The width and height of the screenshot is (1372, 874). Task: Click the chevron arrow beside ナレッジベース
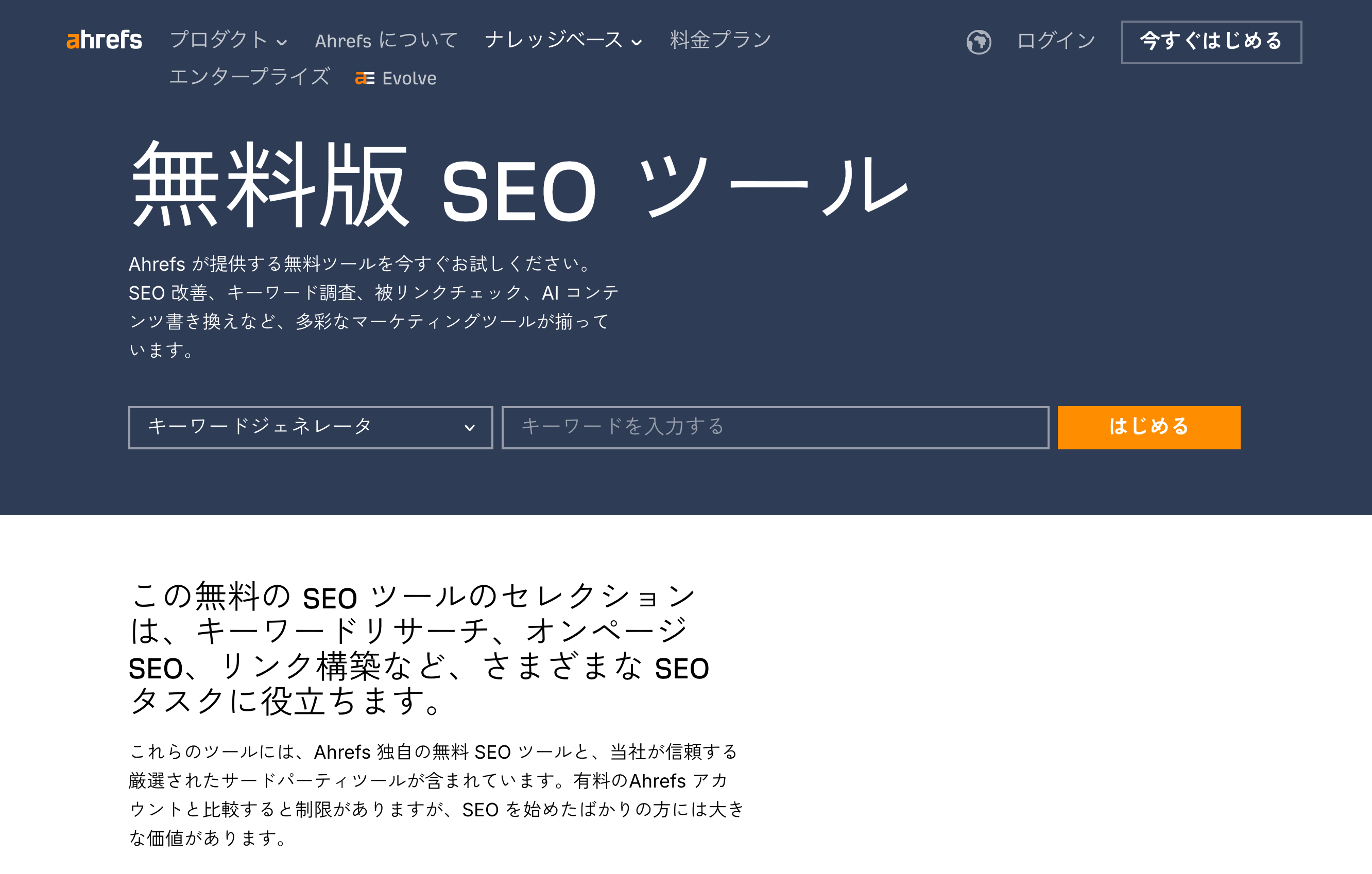point(637,42)
